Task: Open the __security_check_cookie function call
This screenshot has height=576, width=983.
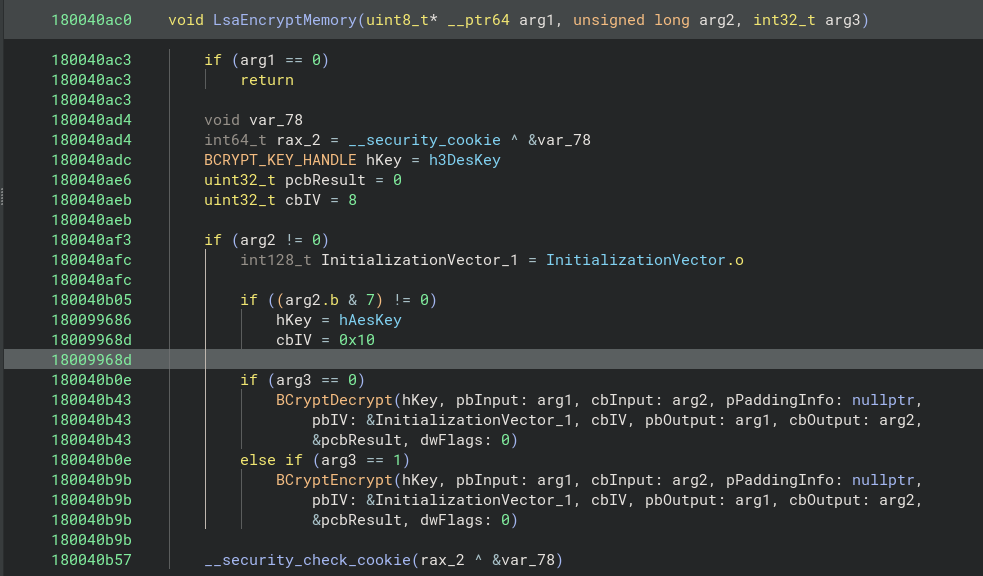Action: click(x=307, y=560)
